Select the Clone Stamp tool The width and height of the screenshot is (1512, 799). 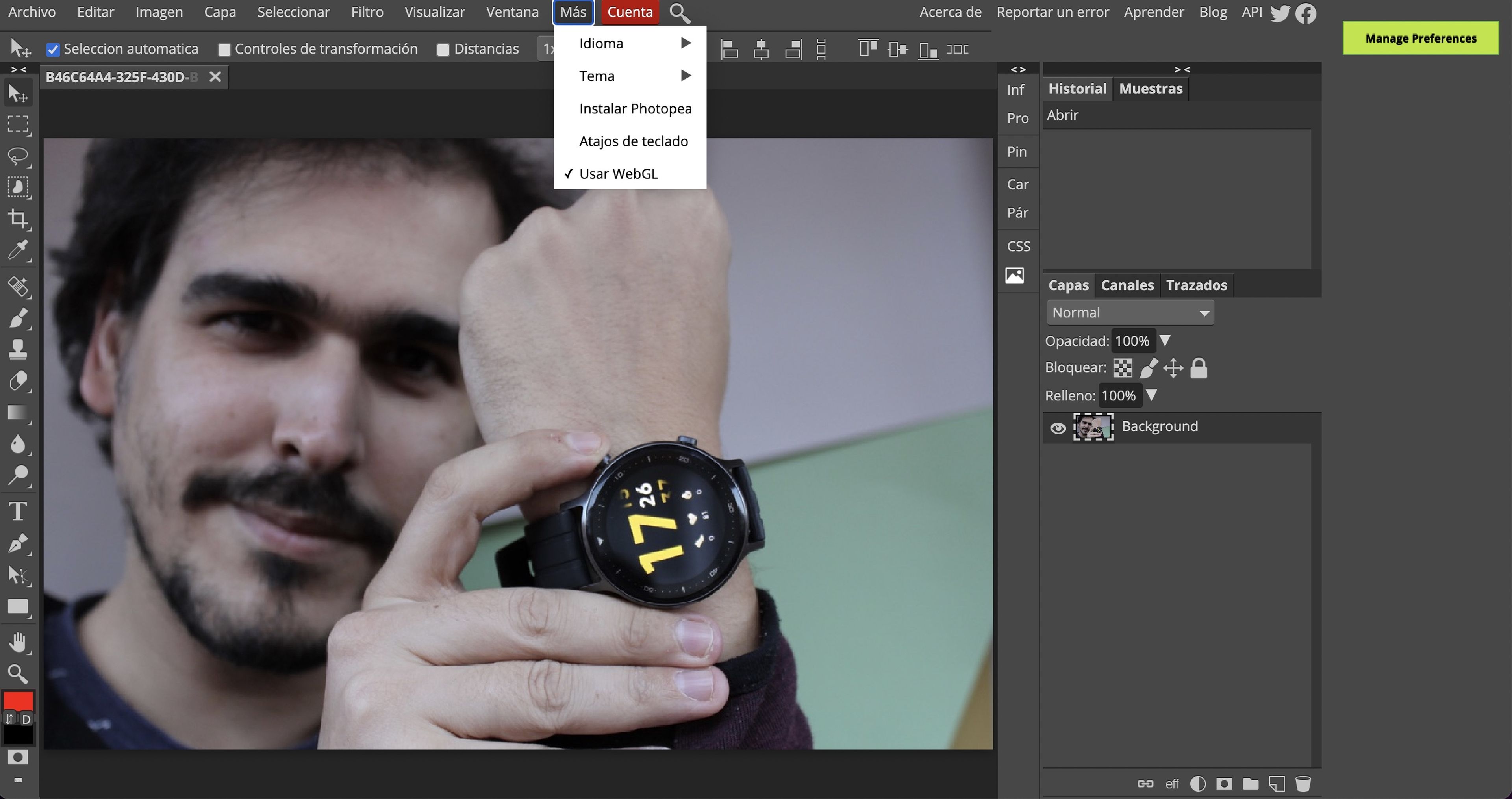pyautogui.click(x=18, y=349)
